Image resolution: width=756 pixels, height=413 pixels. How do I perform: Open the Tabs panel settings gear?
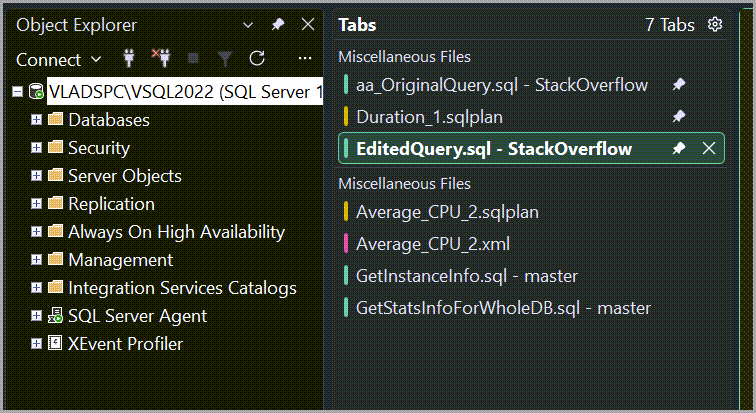pyautogui.click(x=715, y=25)
